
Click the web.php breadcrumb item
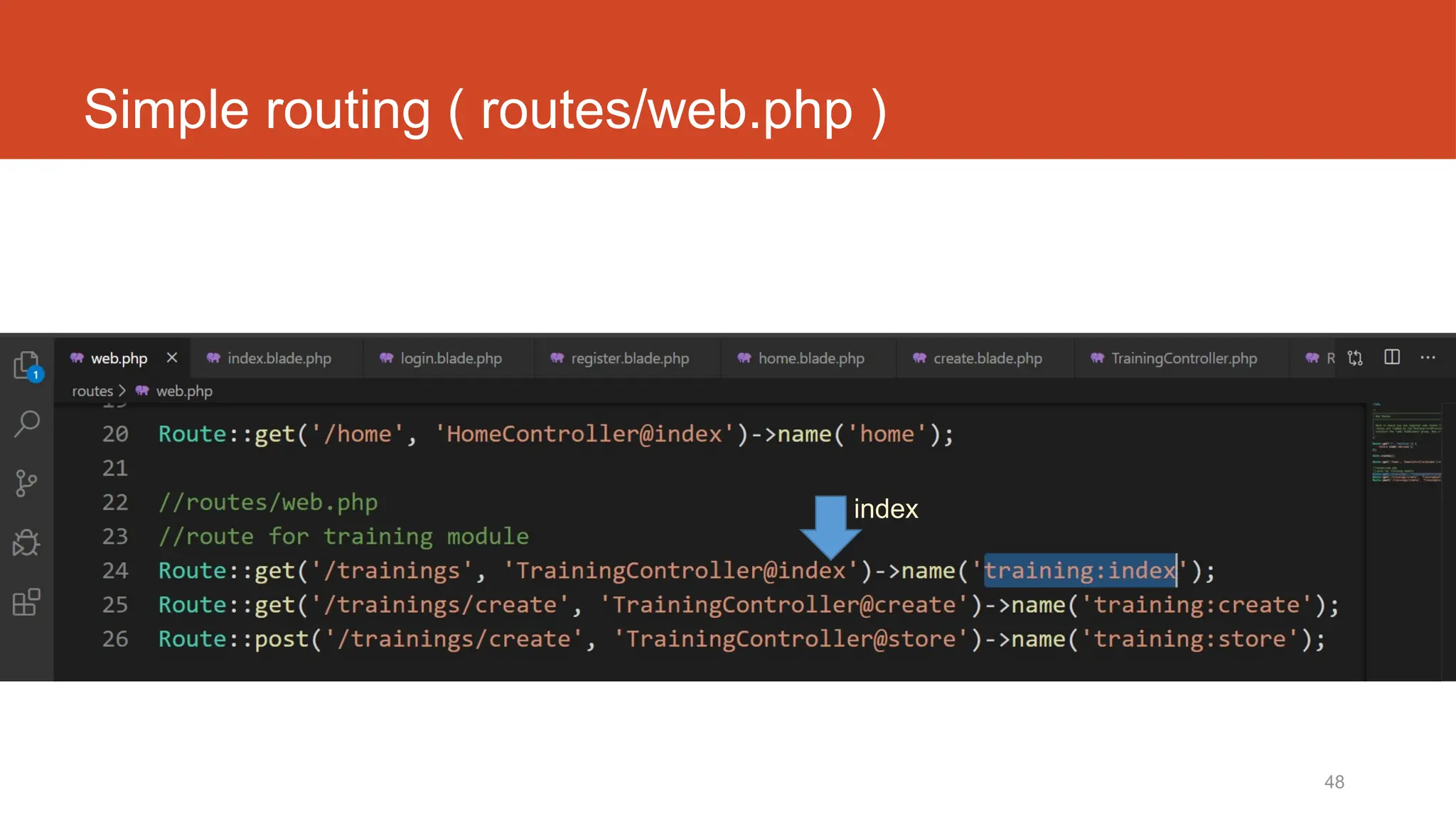click(x=184, y=391)
